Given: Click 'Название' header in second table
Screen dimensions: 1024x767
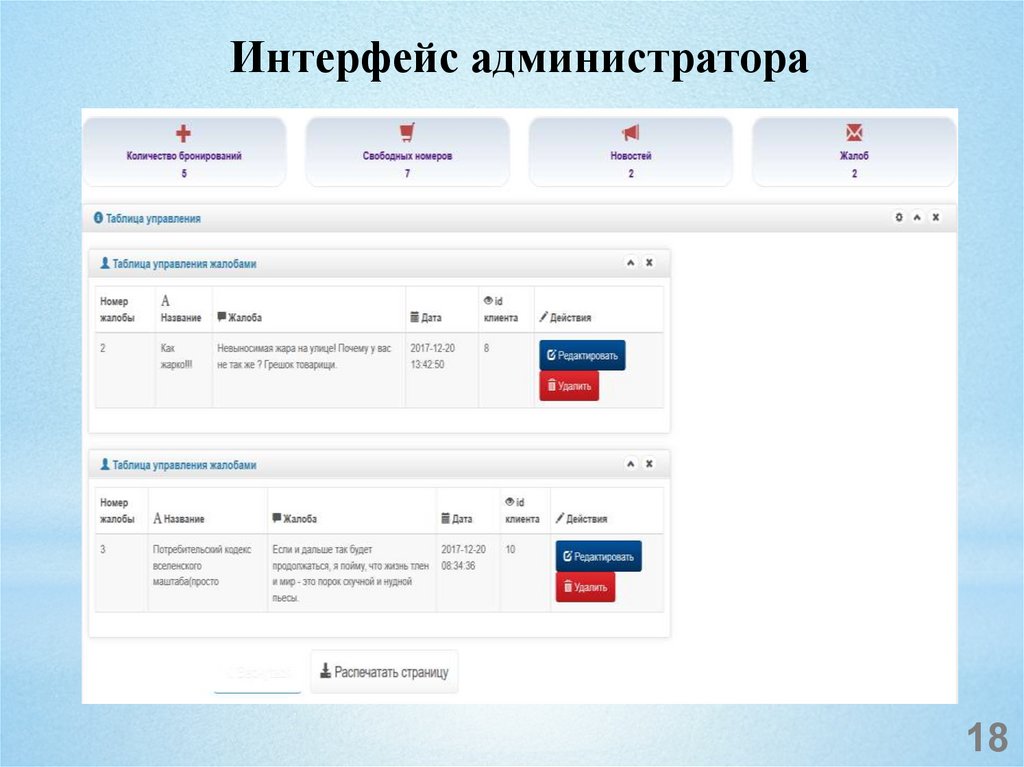Looking at the screenshot, I should pyautogui.click(x=178, y=519).
